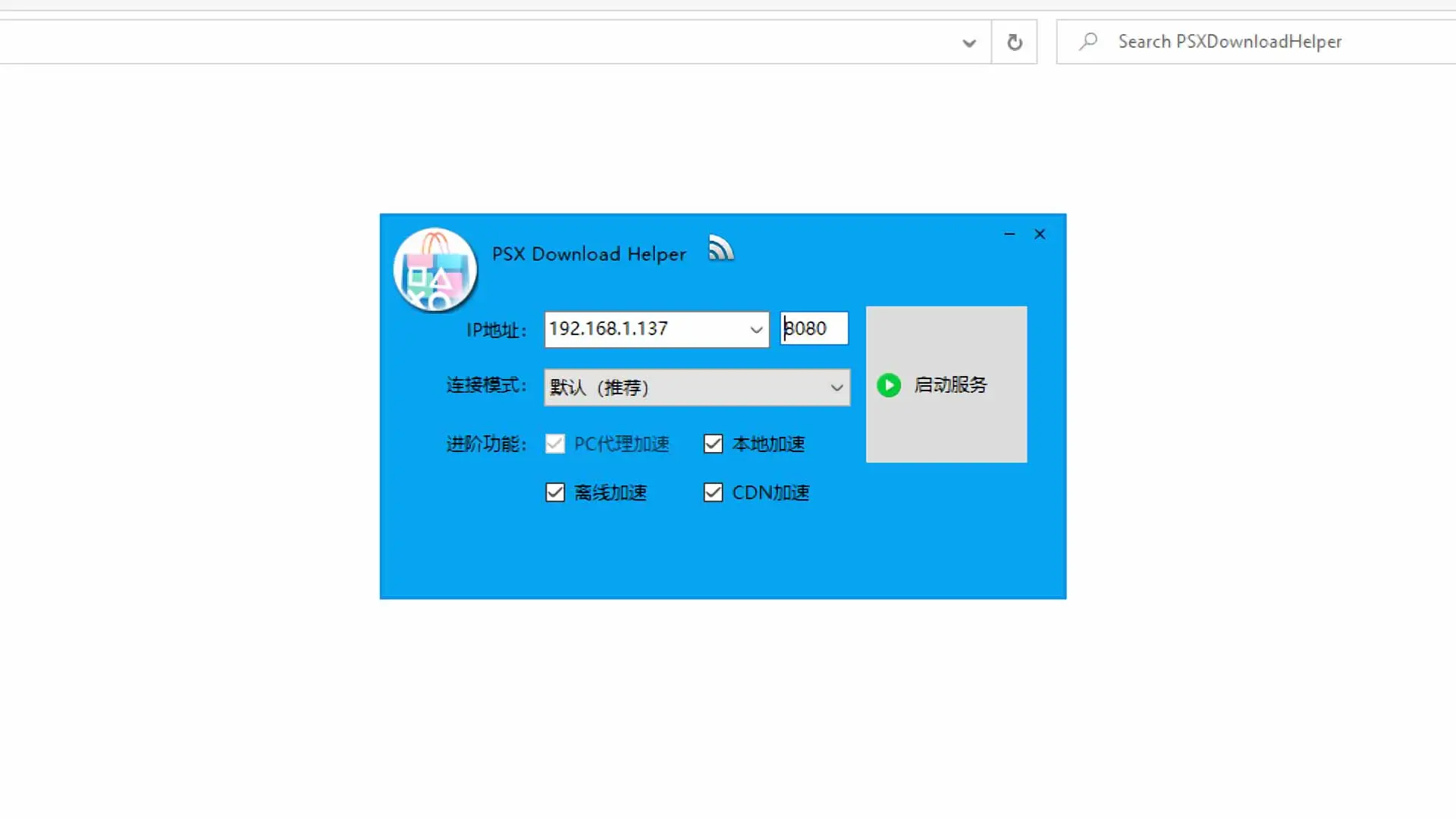Click the magnifier icon in the search box
Screen dimensions: 1456x819
[1088, 41]
